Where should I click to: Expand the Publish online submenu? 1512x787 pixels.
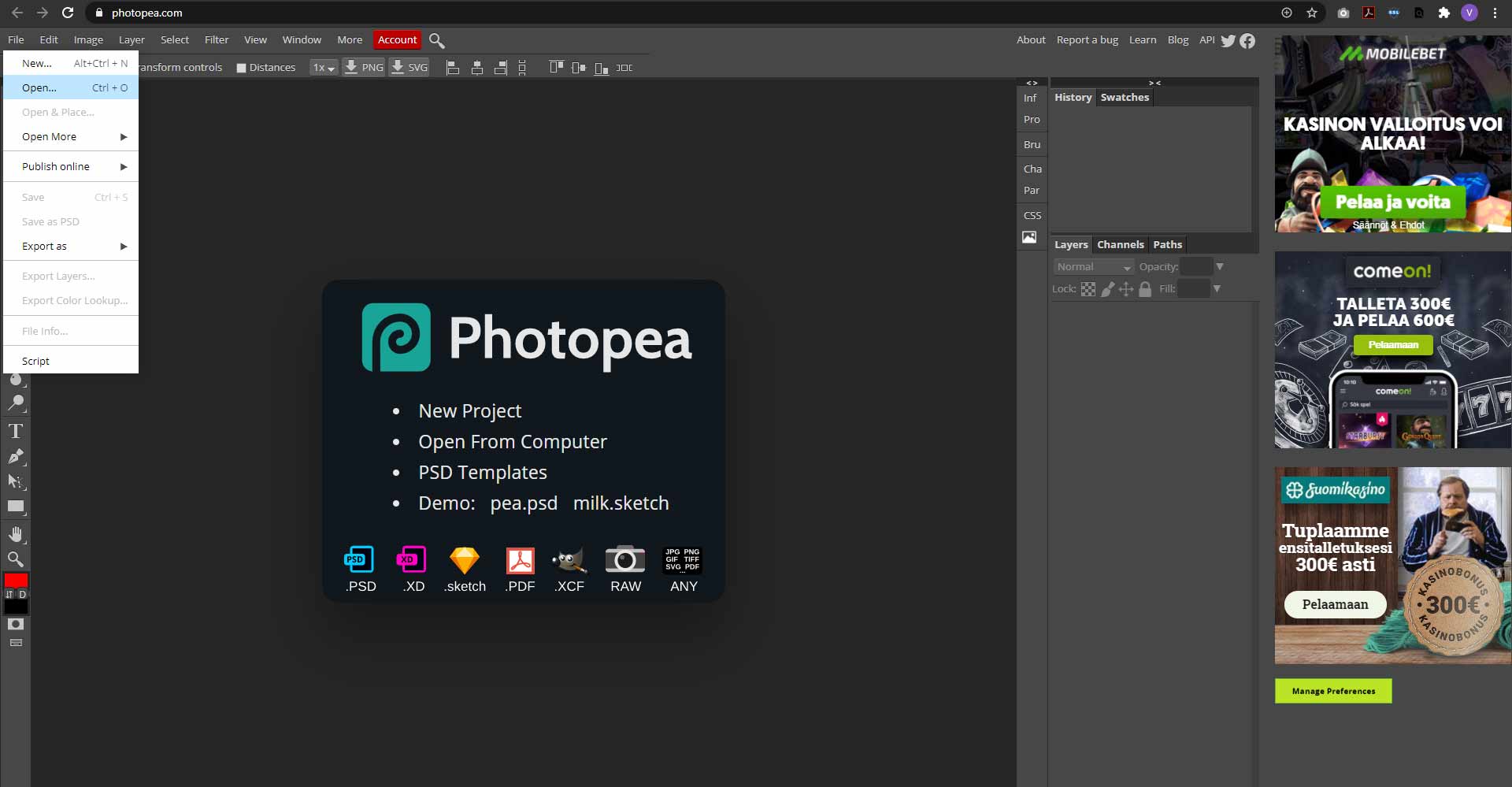click(x=71, y=167)
